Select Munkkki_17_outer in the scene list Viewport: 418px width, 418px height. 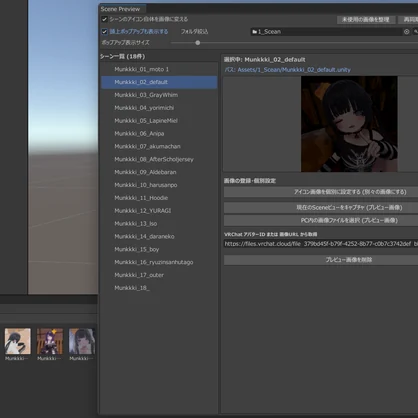tap(159, 275)
